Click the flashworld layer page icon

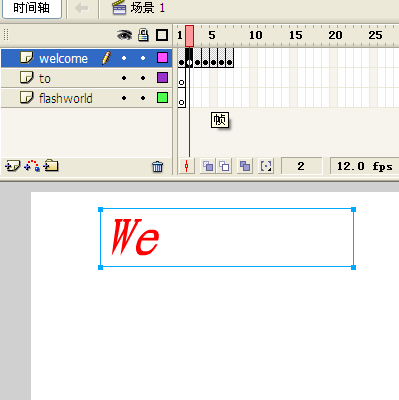point(27,97)
